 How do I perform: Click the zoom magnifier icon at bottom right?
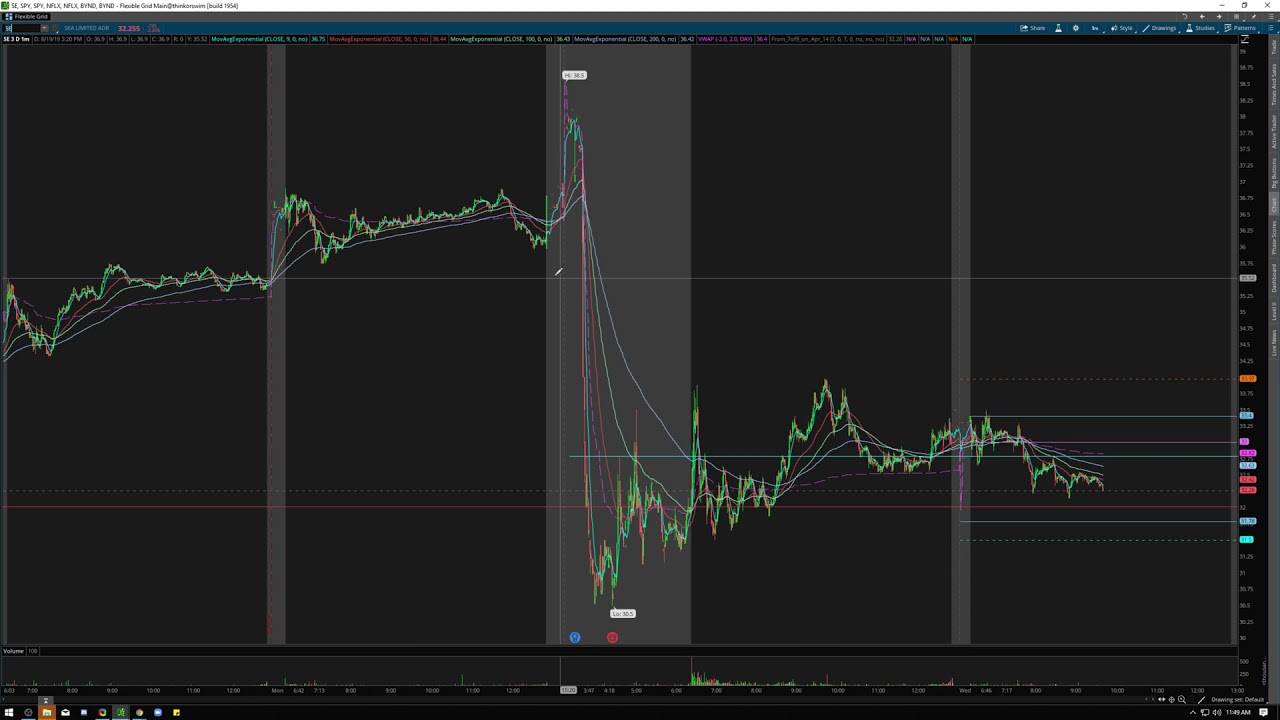1181,700
